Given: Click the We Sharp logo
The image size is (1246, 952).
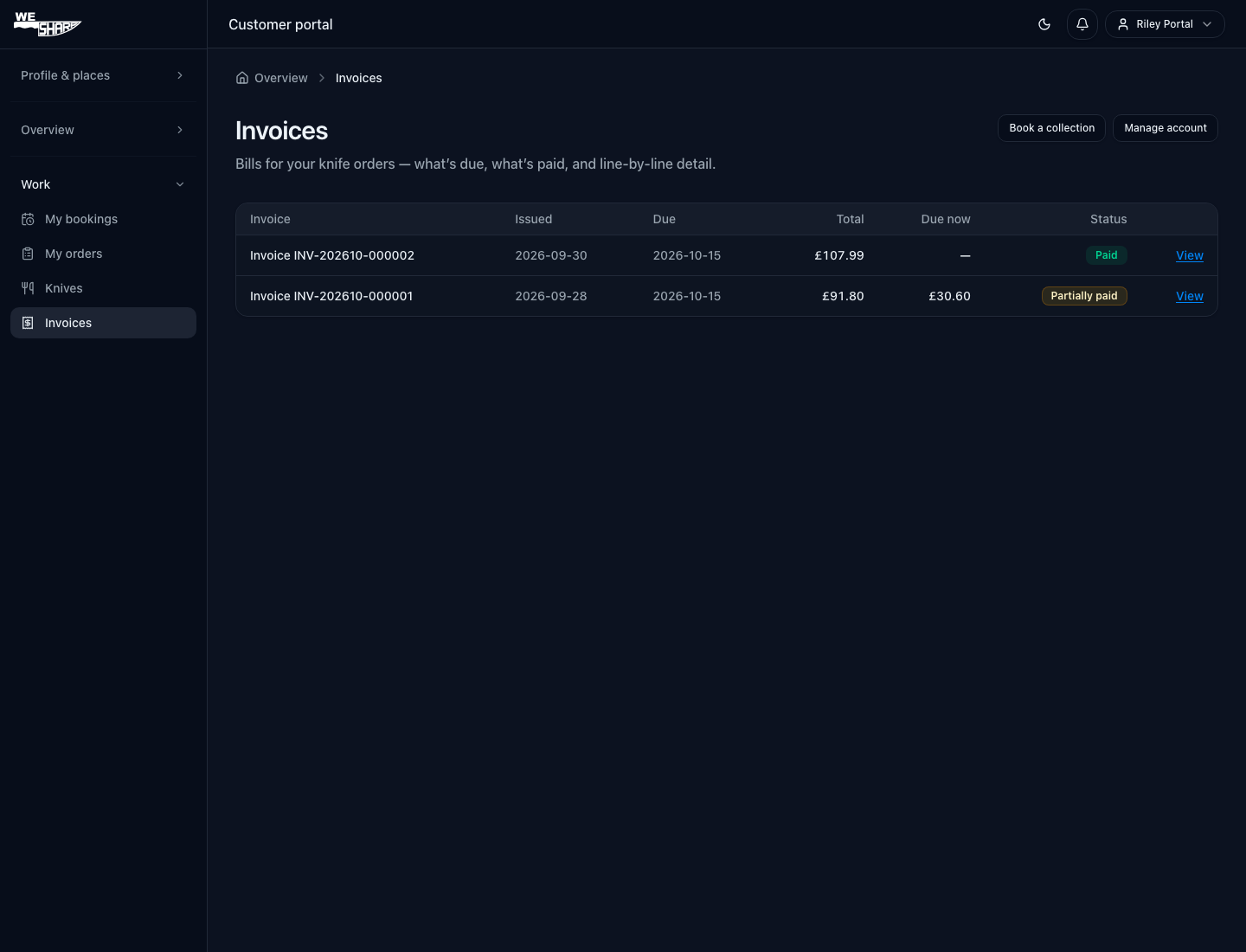Looking at the screenshot, I should pyautogui.click(x=48, y=24).
